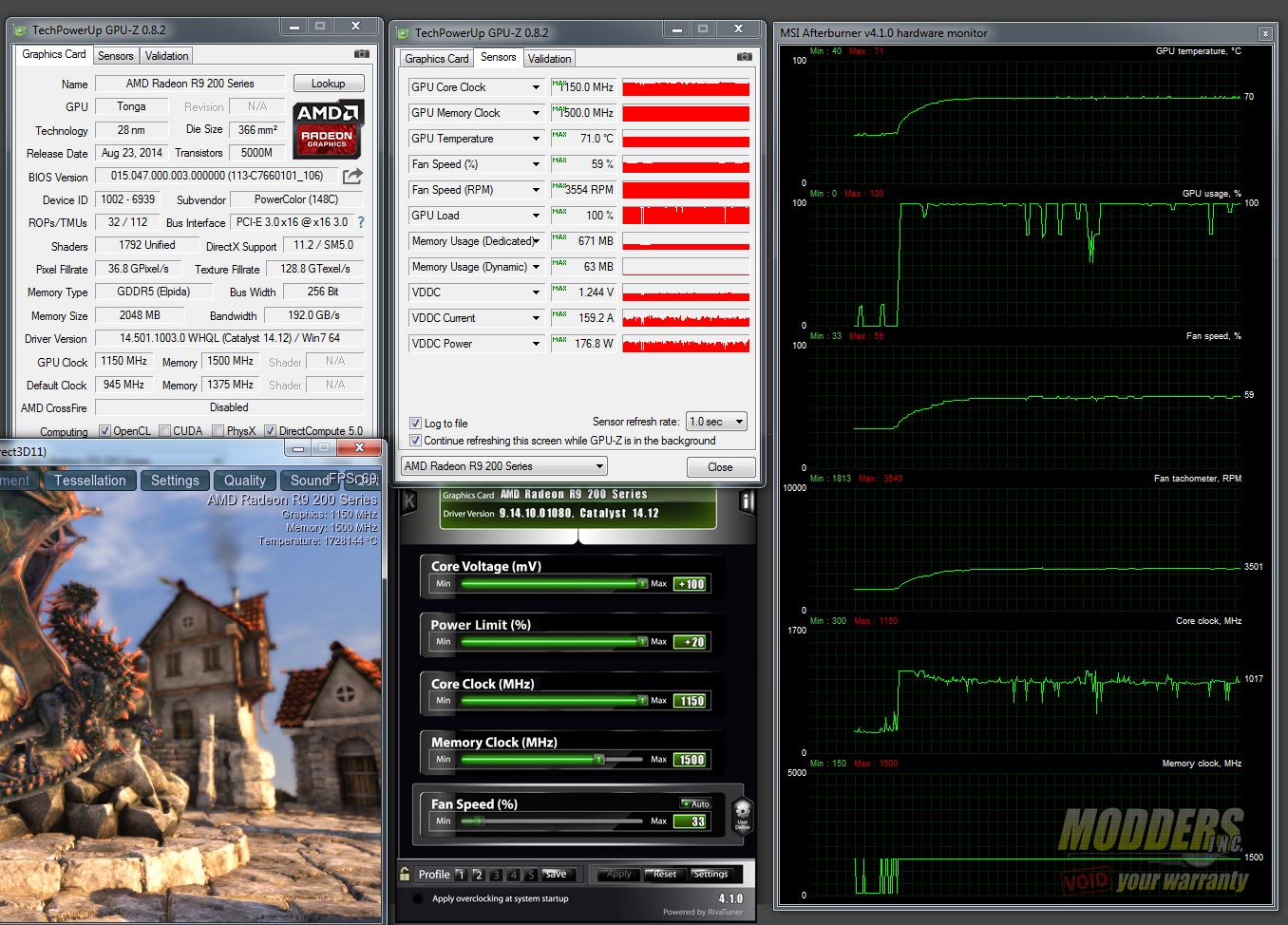Click the Driver Version field in GPU-Z
This screenshot has width=1288, height=925.
pyautogui.click(x=229, y=338)
